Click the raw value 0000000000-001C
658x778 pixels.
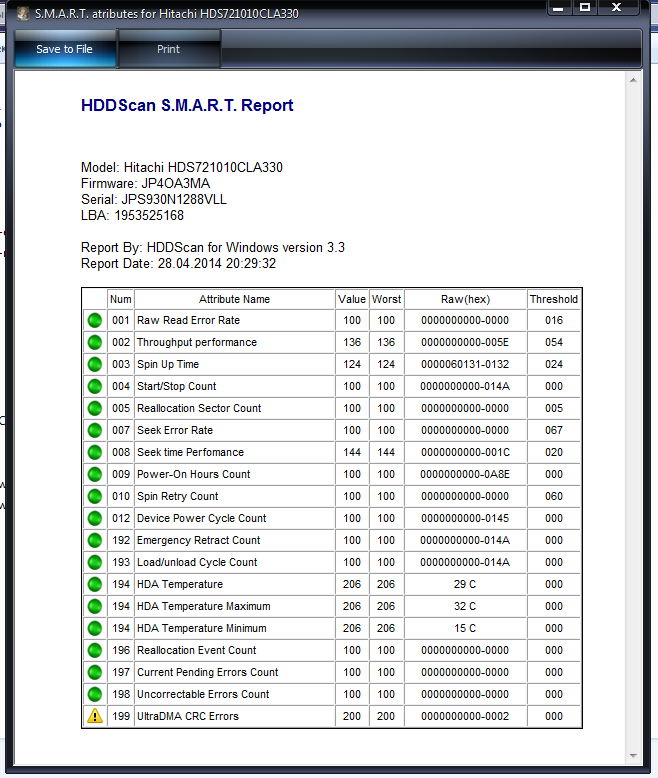pos(465,453)
